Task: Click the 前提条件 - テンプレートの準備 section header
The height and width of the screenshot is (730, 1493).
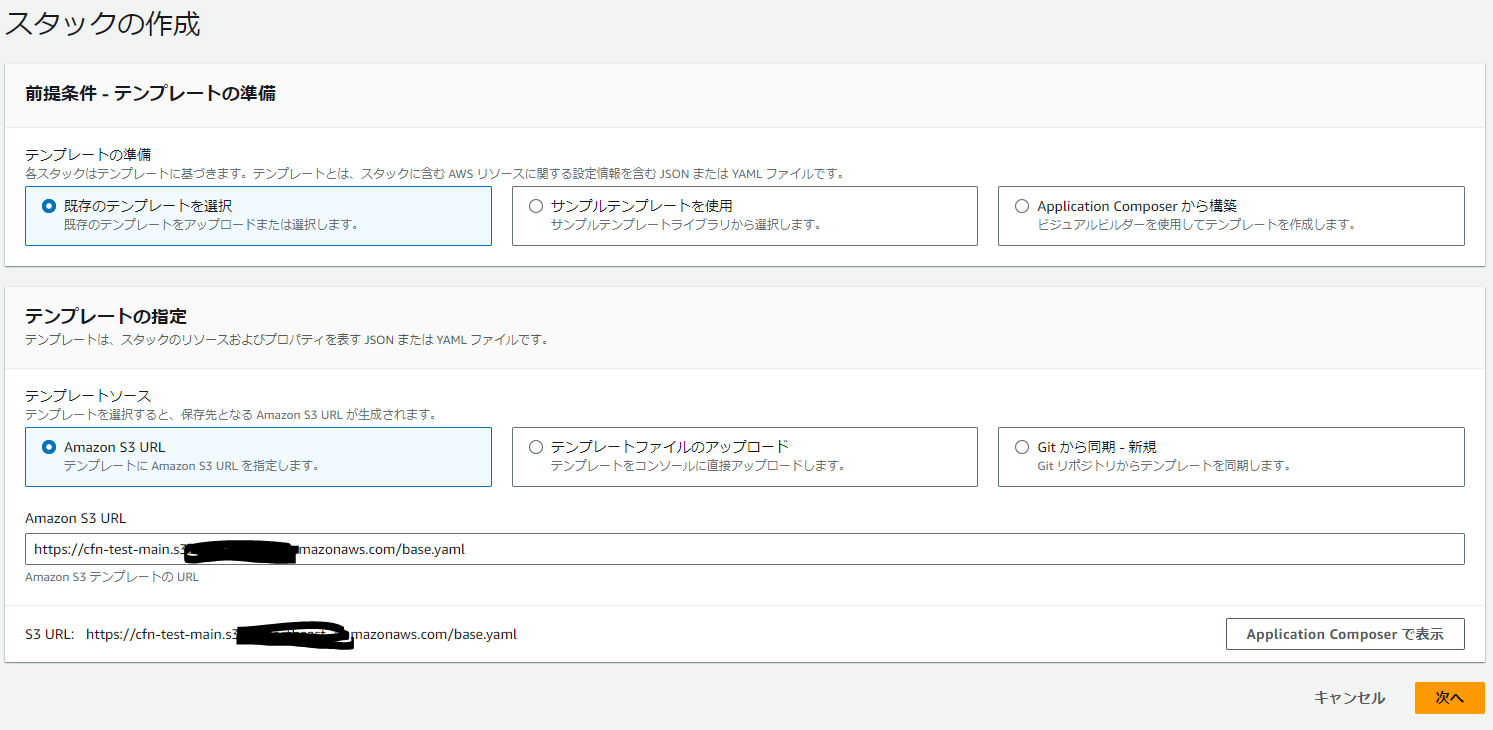Action: [150, 94]
